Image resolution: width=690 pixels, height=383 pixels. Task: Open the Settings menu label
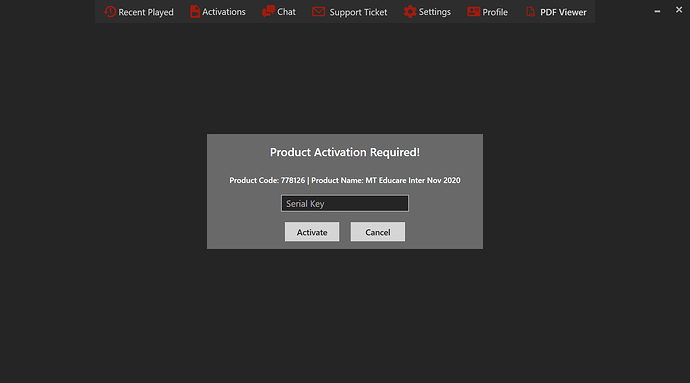coord(434,12)
